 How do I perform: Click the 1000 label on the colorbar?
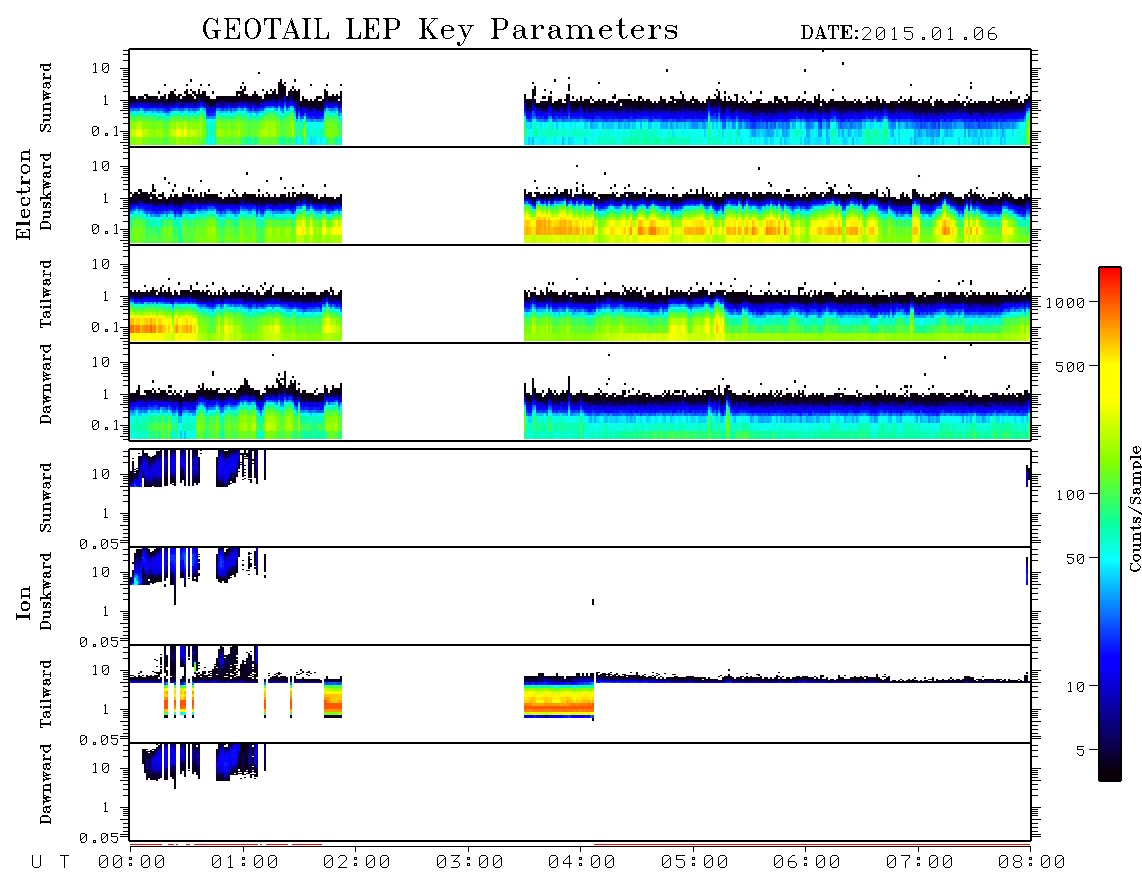[x=1065, y=303]
